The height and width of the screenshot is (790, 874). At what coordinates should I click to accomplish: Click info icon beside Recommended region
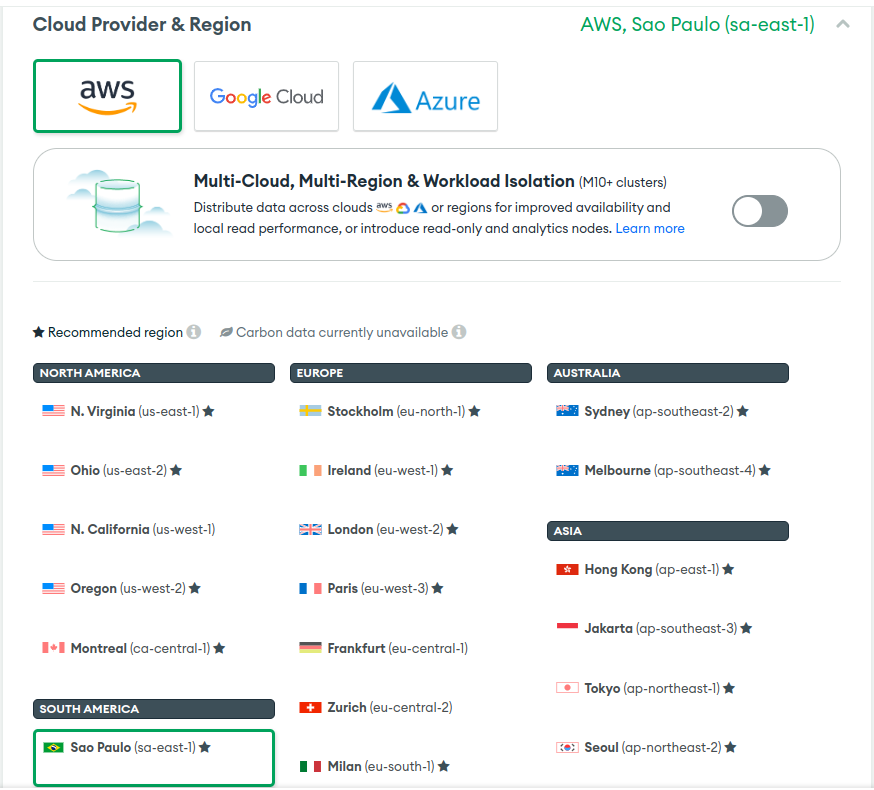click(x=194, y=332)
